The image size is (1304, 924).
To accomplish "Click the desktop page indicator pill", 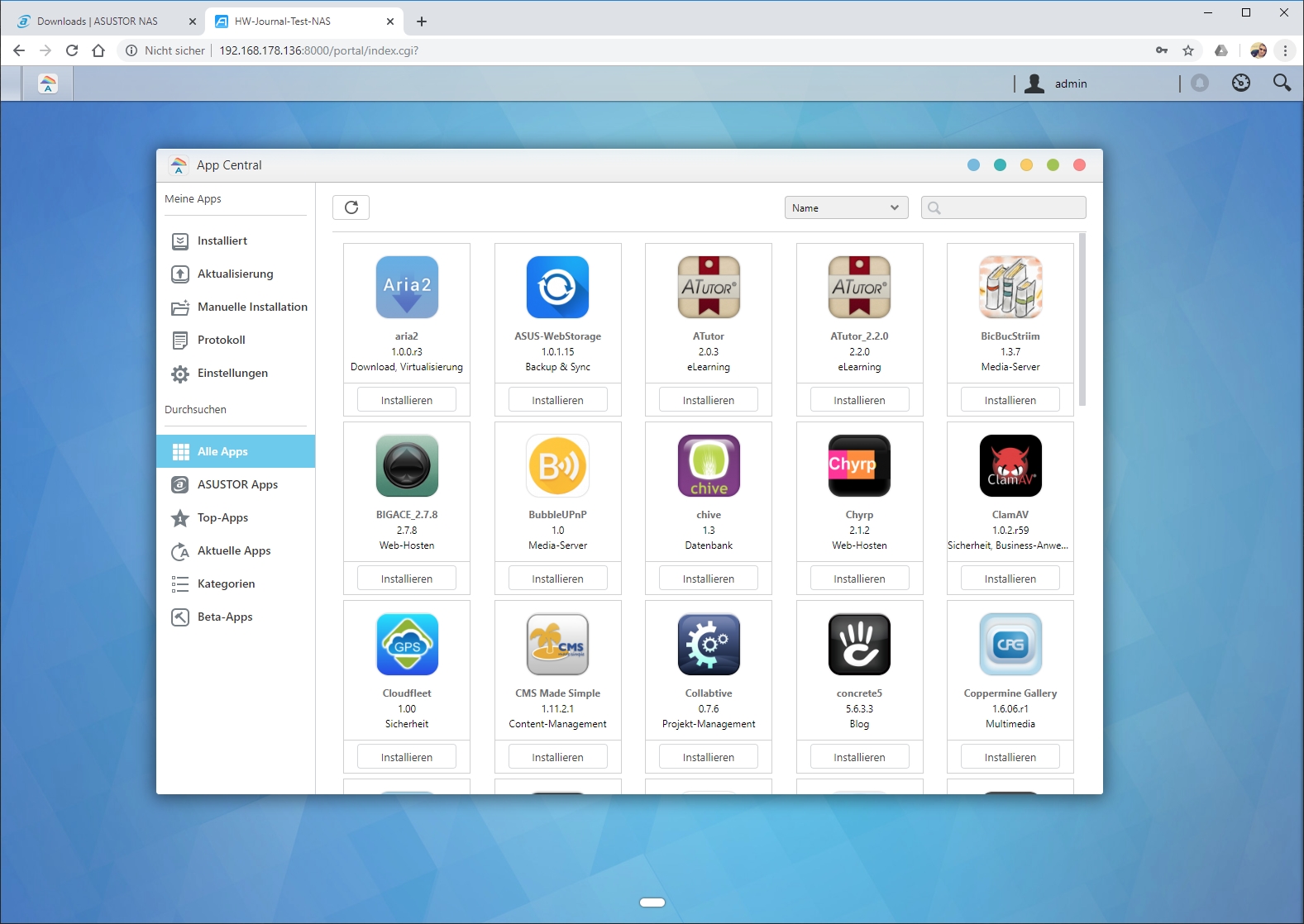I will pyautogui.click(x=652, y=903).
